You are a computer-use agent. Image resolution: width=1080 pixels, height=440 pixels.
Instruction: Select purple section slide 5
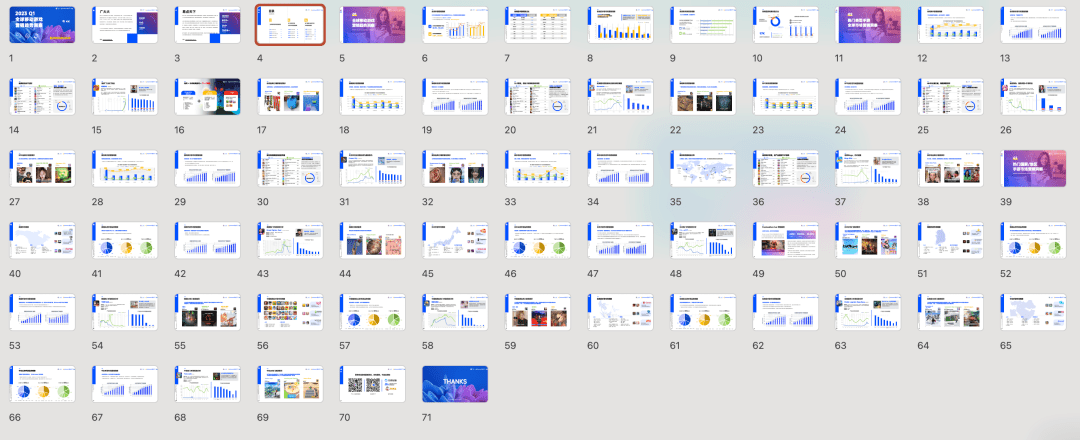372,25
